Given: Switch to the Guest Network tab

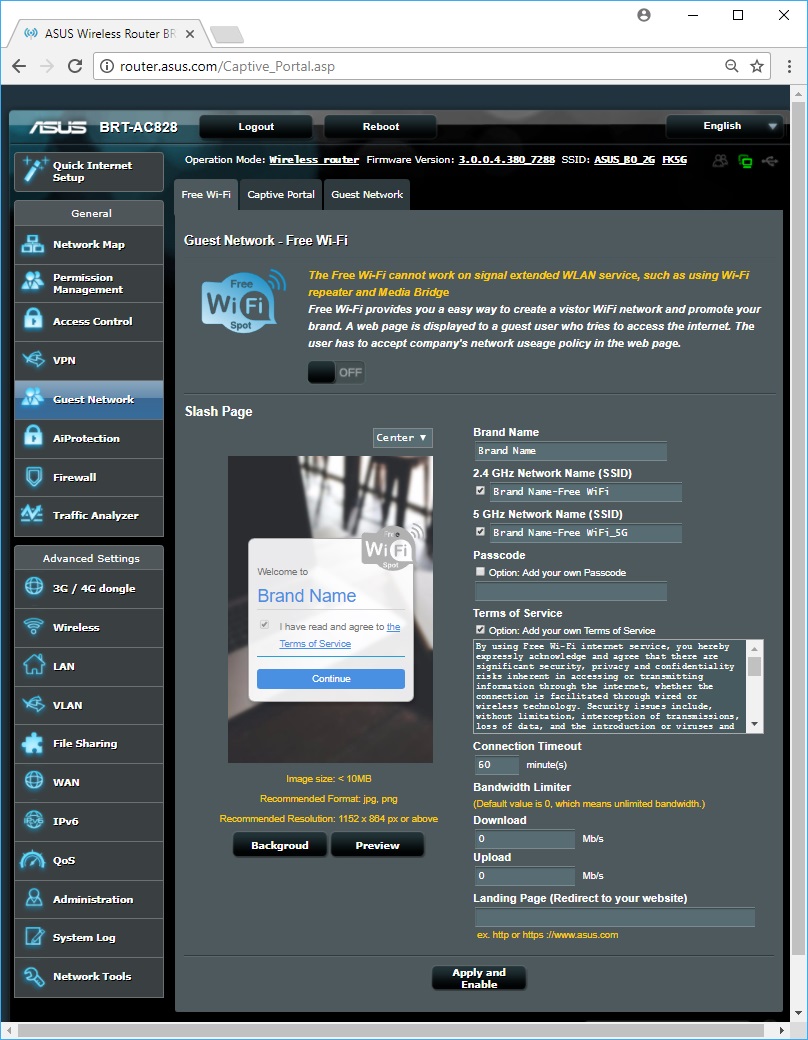Looking at the screenshot, I should (x=367, y=195).
